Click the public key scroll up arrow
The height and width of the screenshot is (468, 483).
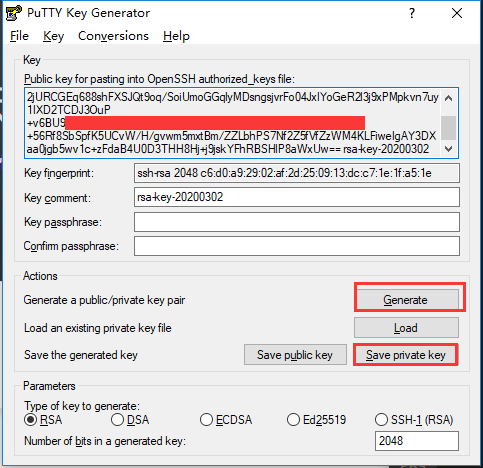449,98
